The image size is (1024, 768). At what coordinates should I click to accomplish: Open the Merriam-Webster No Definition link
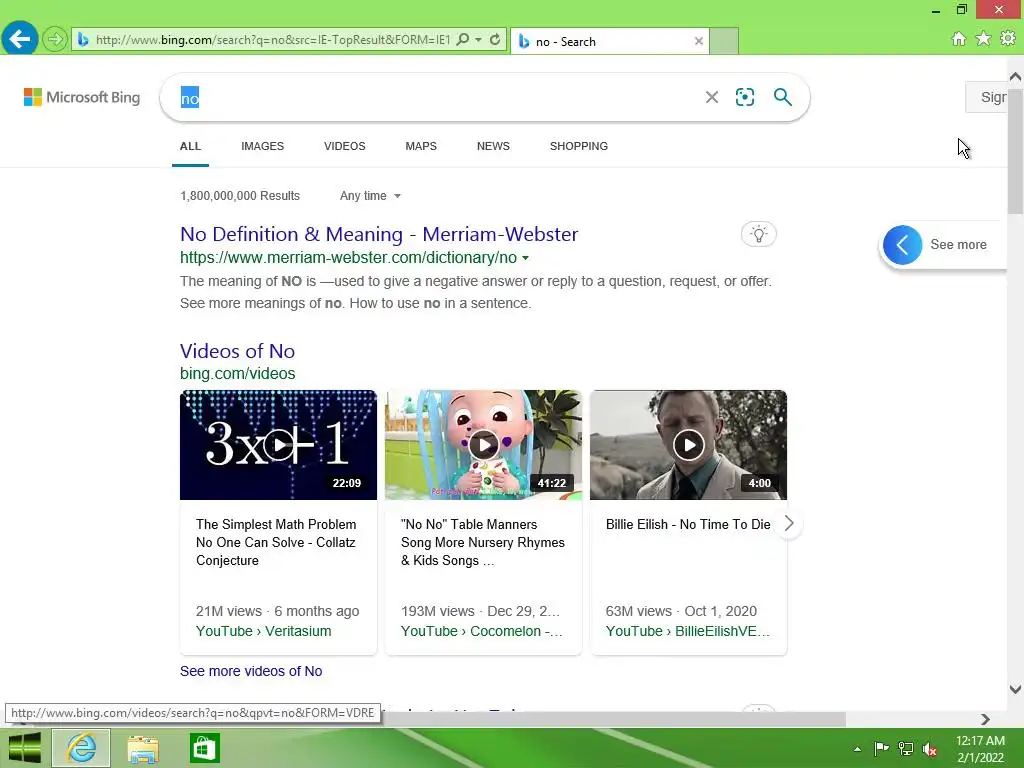(x=379, y=234)
